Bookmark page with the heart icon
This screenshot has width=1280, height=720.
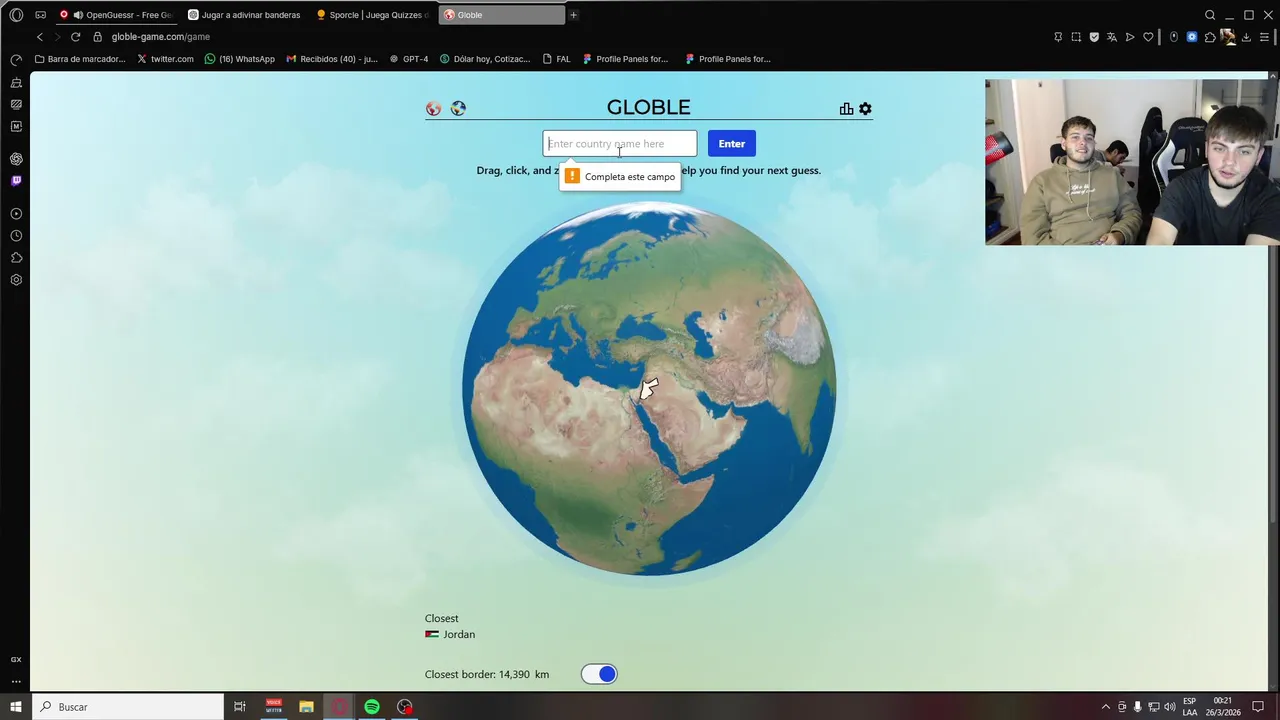pyautogui.click(x=1148, y=37)
